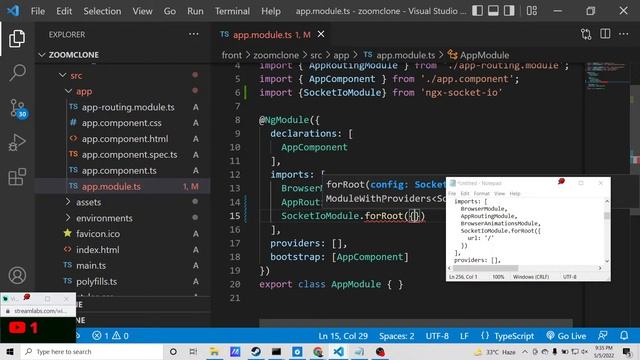Click the VS Code taskbar icon

(x=338, y=351)
